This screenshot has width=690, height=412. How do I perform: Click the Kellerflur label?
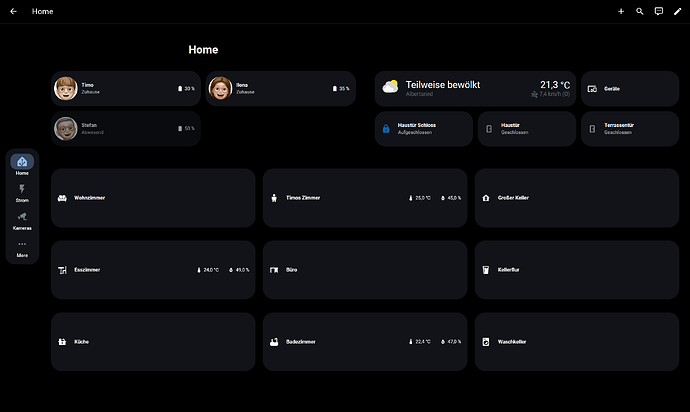click(508, 270)
